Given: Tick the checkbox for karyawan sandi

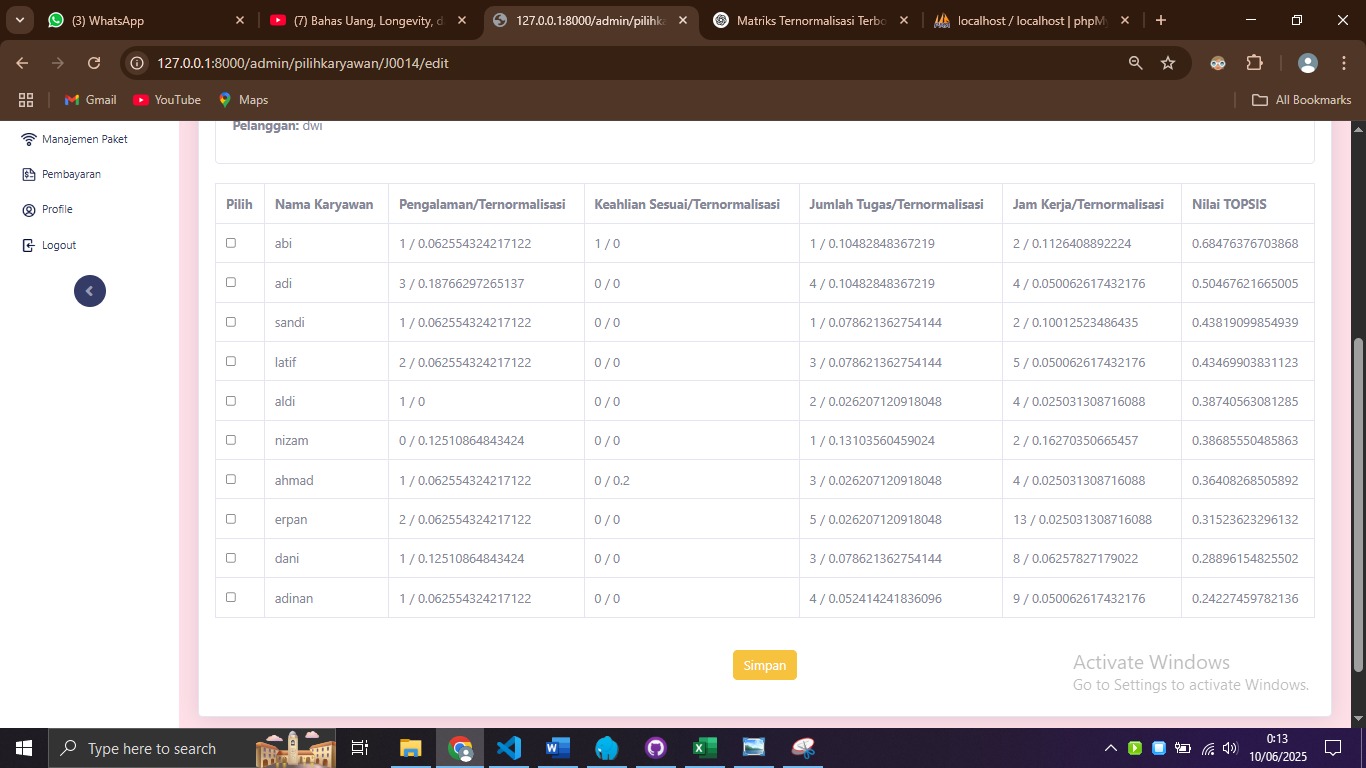Looking at the screenshot, I should point(231,322).
